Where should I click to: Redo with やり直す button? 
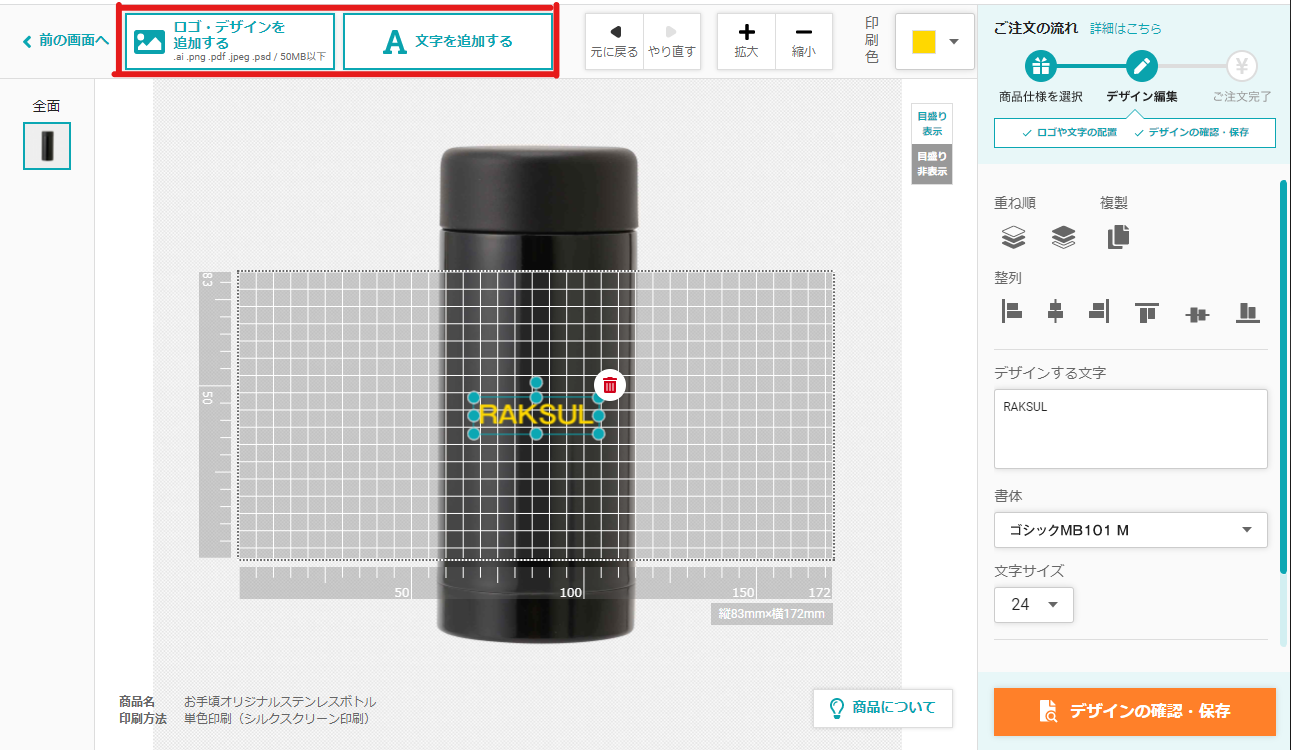(x=671, y=42)
